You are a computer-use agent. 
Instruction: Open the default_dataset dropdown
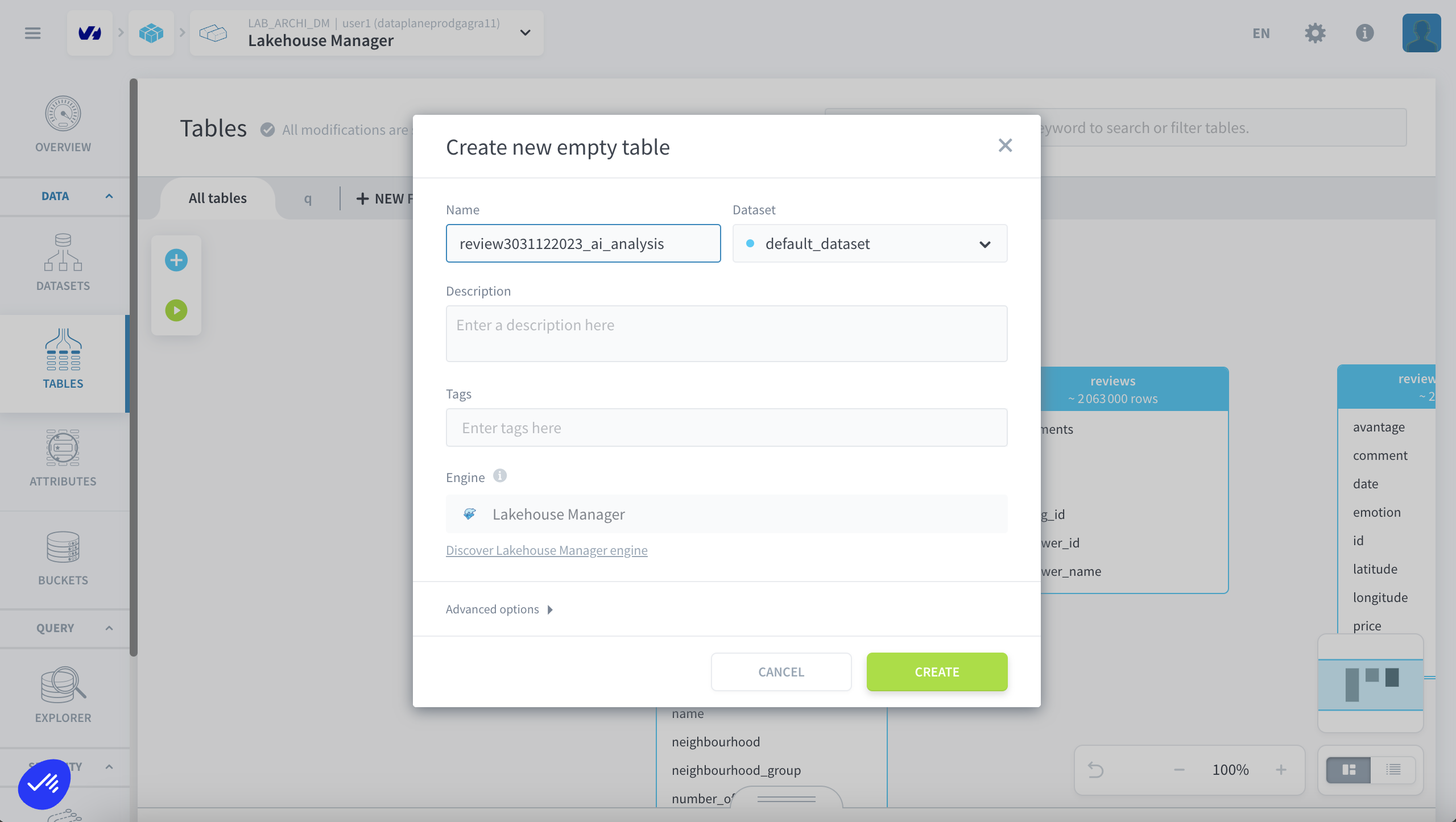[870, 244]
